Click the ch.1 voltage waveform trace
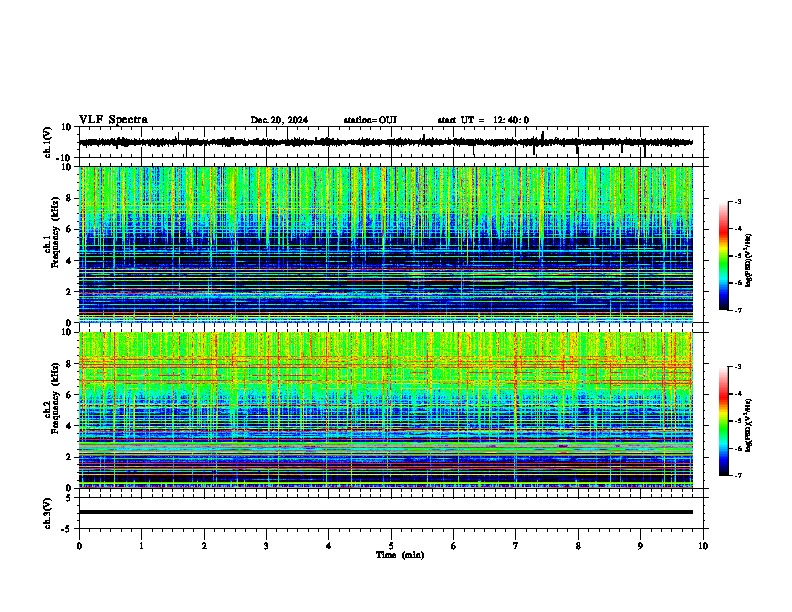 click(x=386, y=142)
